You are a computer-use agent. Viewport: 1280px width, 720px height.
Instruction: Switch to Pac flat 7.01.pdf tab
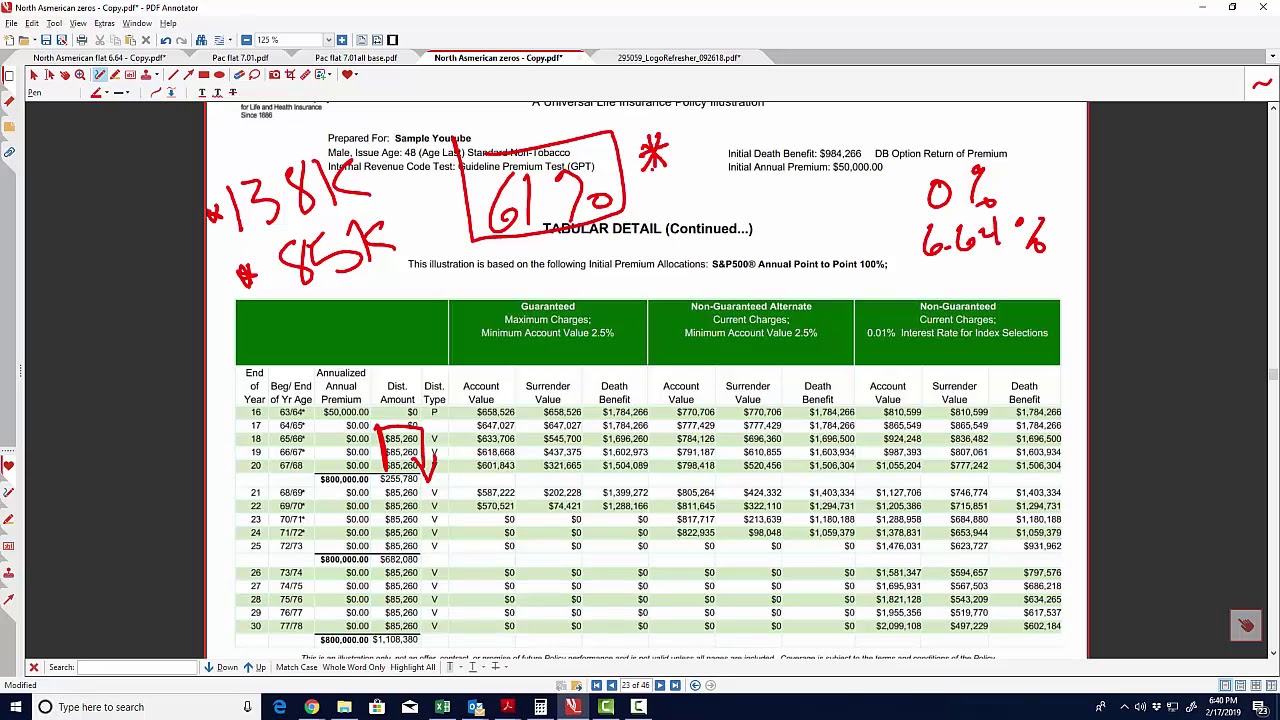pyautogui.click(x=240, y=58)
